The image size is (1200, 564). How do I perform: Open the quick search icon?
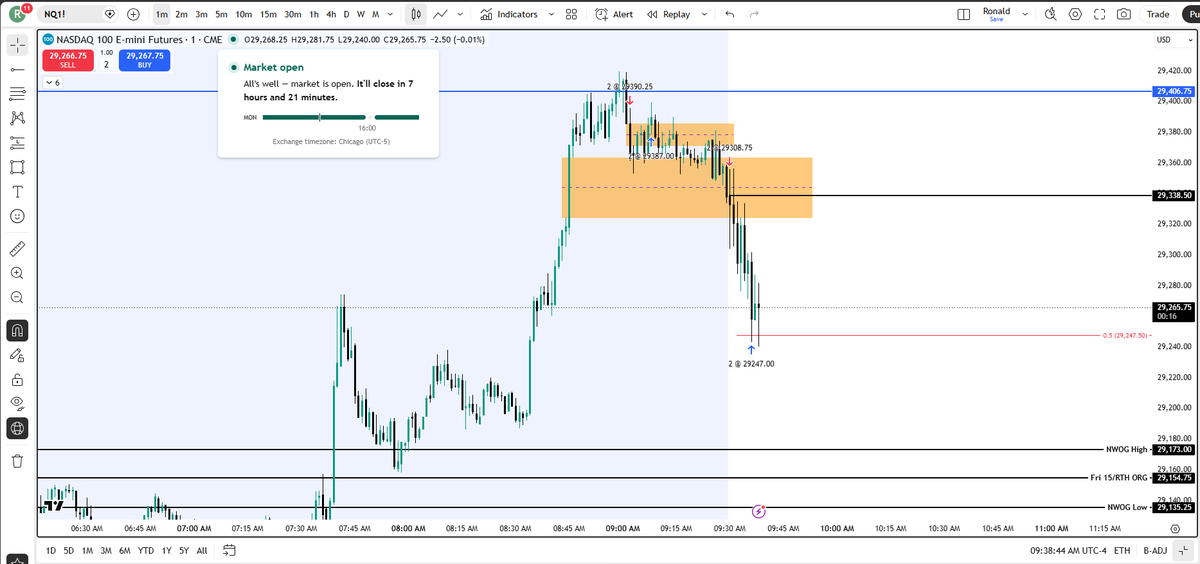coord(1051,14)
